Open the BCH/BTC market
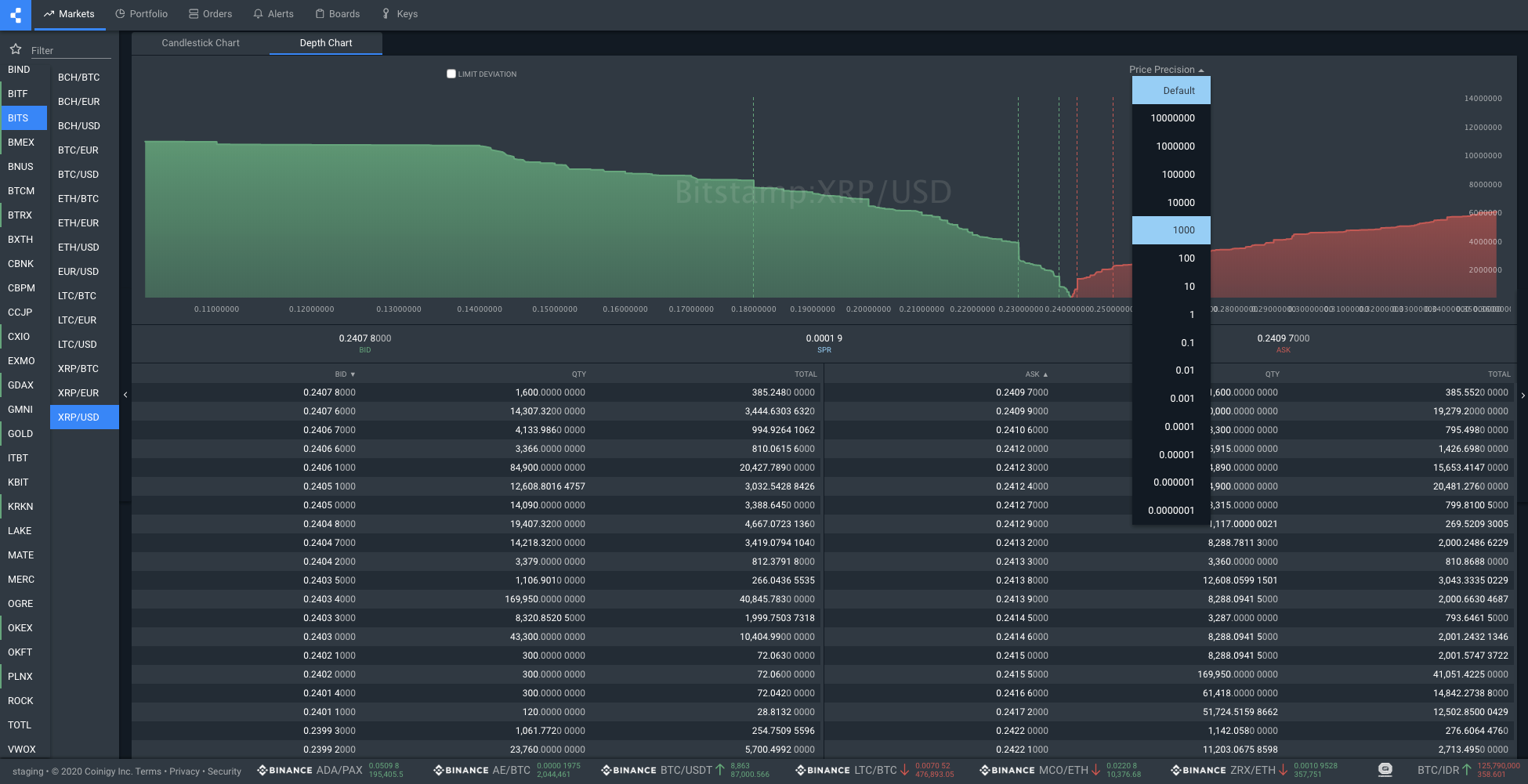1528x784 pixels. (85, 78)
